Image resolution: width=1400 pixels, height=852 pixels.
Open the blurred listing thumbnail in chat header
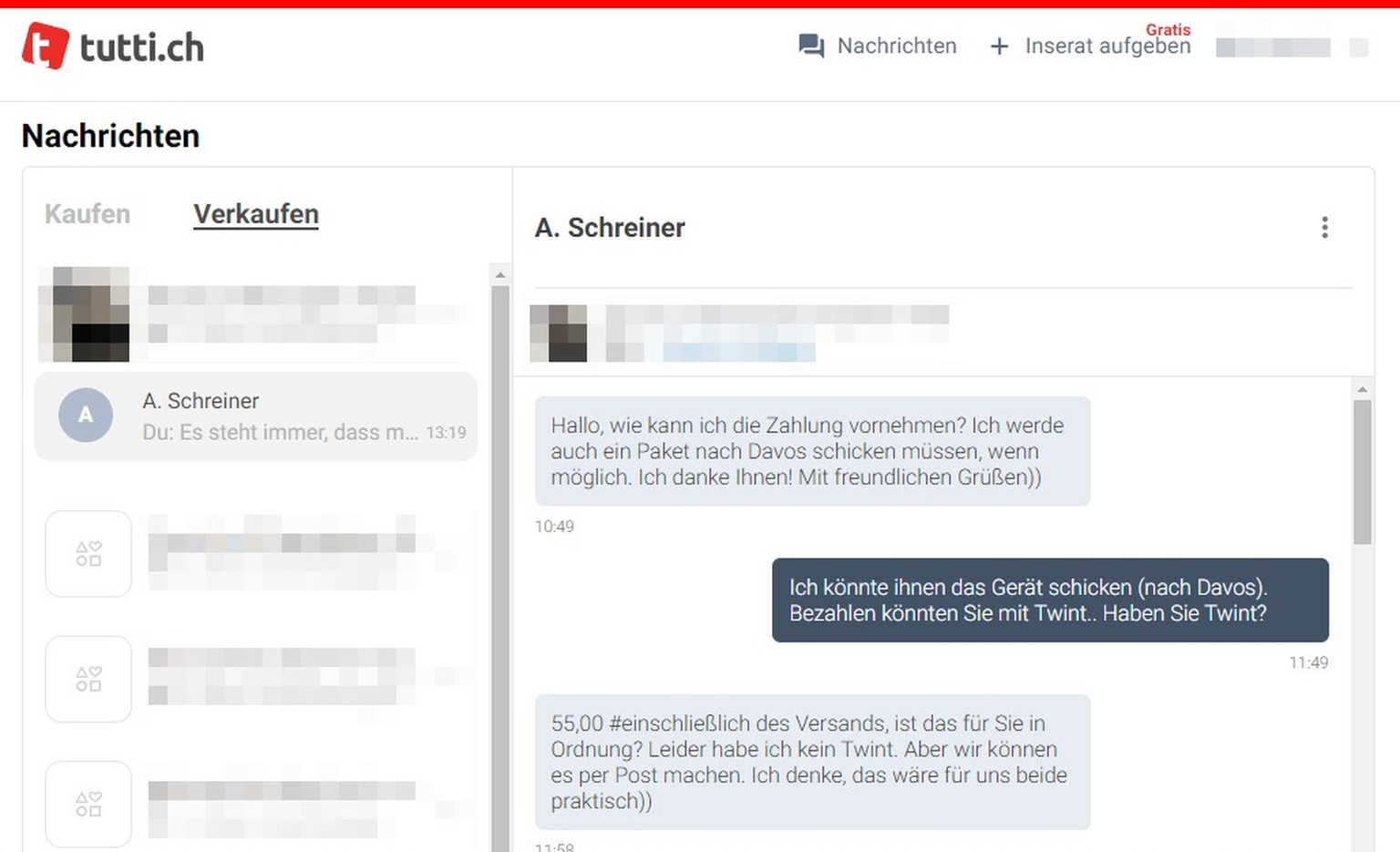point(559,334)
